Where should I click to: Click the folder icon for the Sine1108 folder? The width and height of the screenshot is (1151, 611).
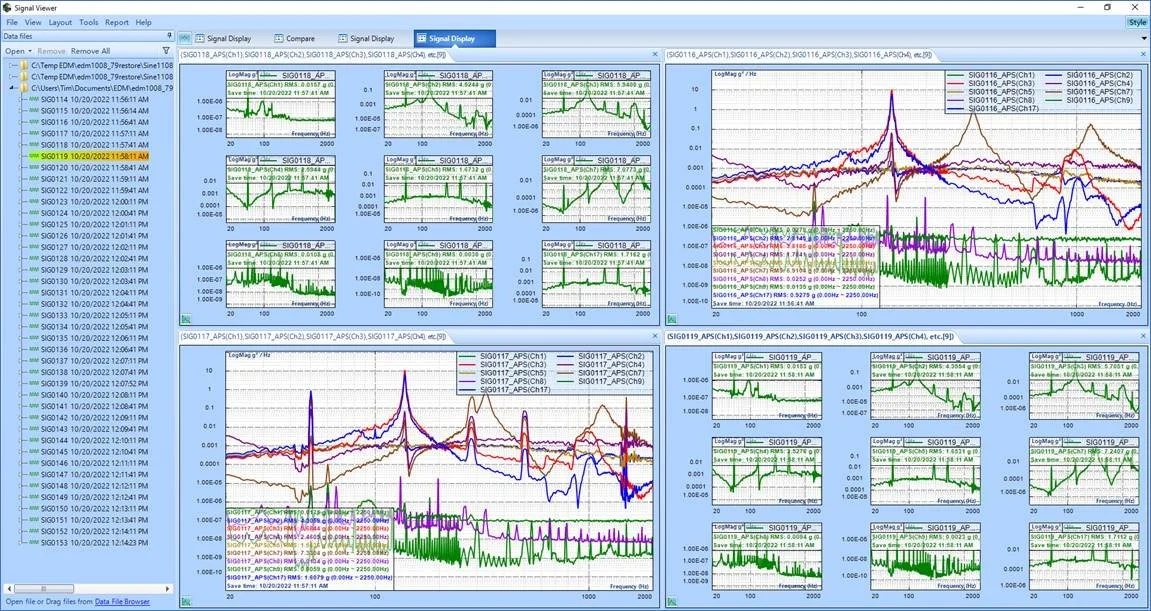(x=25, y=66)
